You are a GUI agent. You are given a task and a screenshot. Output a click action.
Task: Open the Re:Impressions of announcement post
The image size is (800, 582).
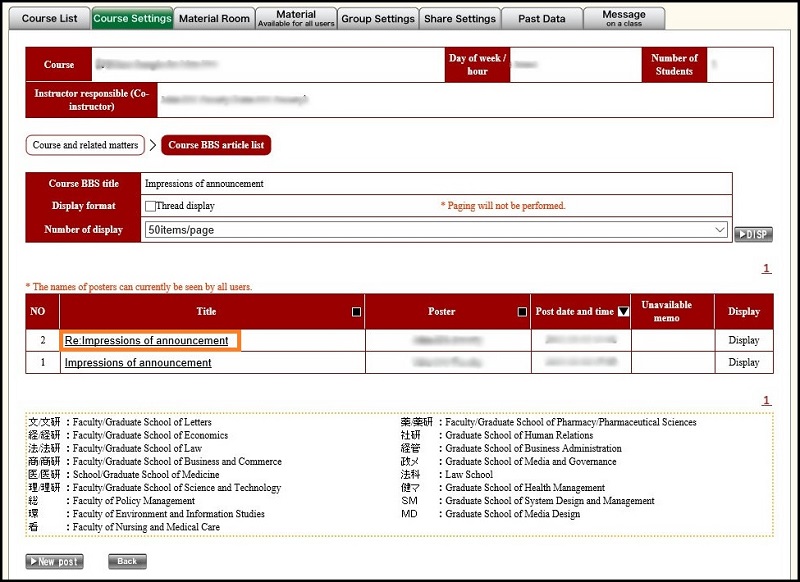click(x=147, y=341)
